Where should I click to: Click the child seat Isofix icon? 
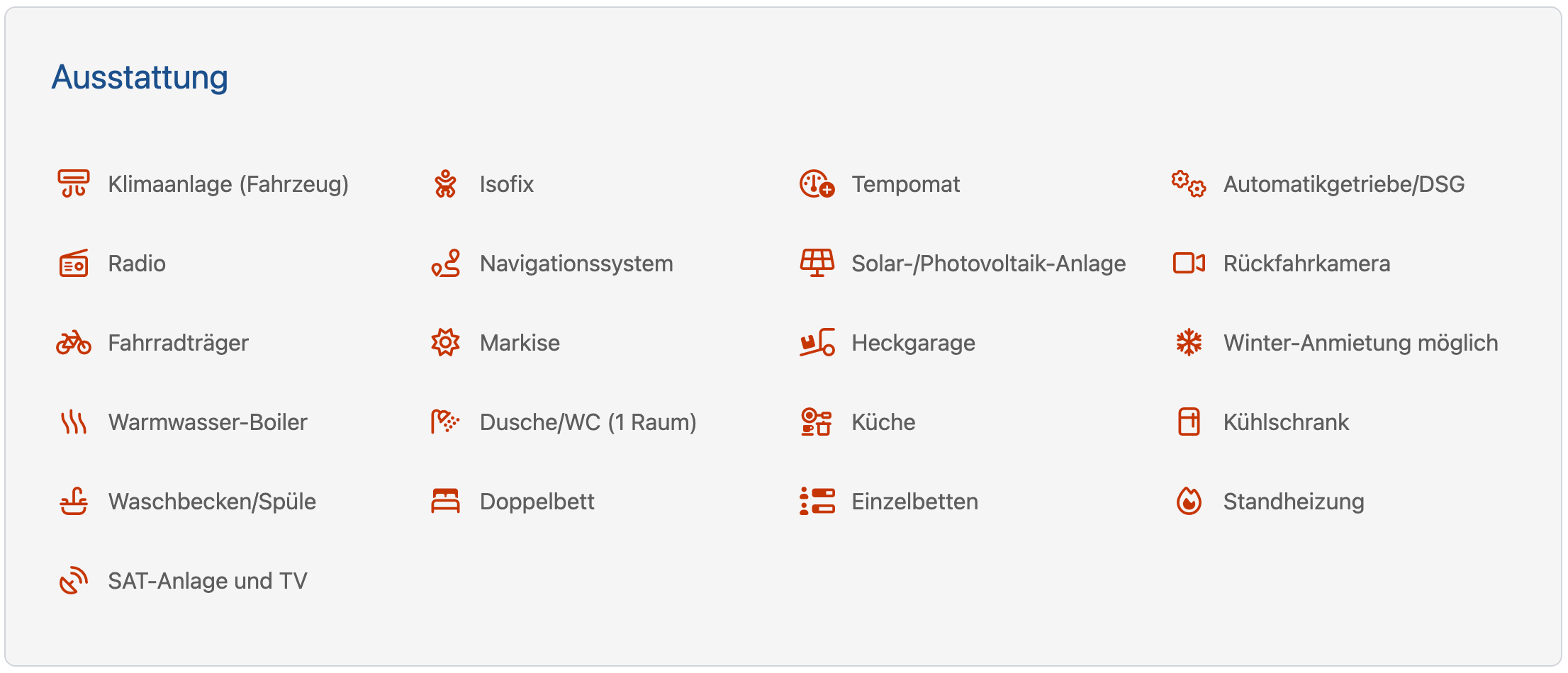445,183
